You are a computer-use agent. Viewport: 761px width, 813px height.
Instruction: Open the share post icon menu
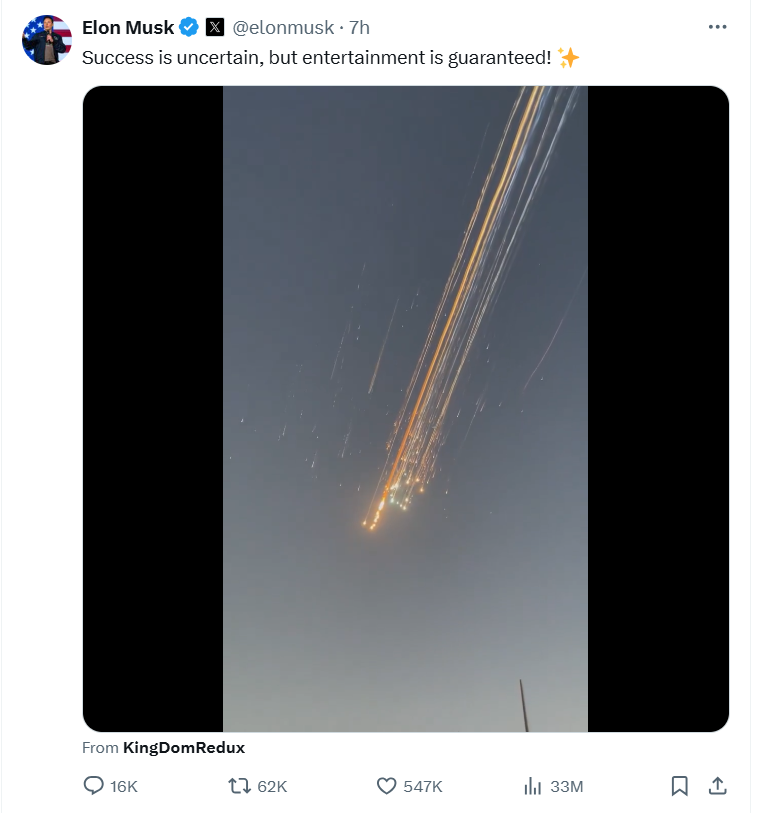click(x=717, y=786)
